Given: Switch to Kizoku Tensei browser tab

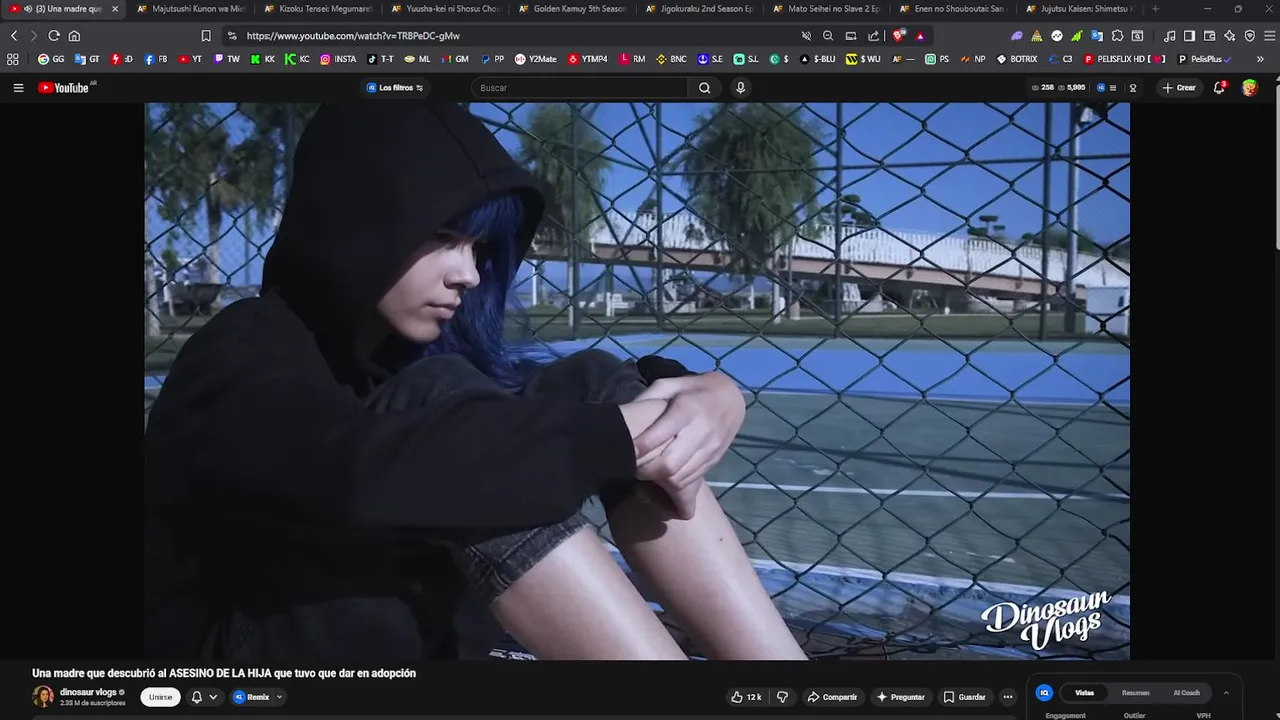Looking at the screenshot, I should (x=318, y=9).
